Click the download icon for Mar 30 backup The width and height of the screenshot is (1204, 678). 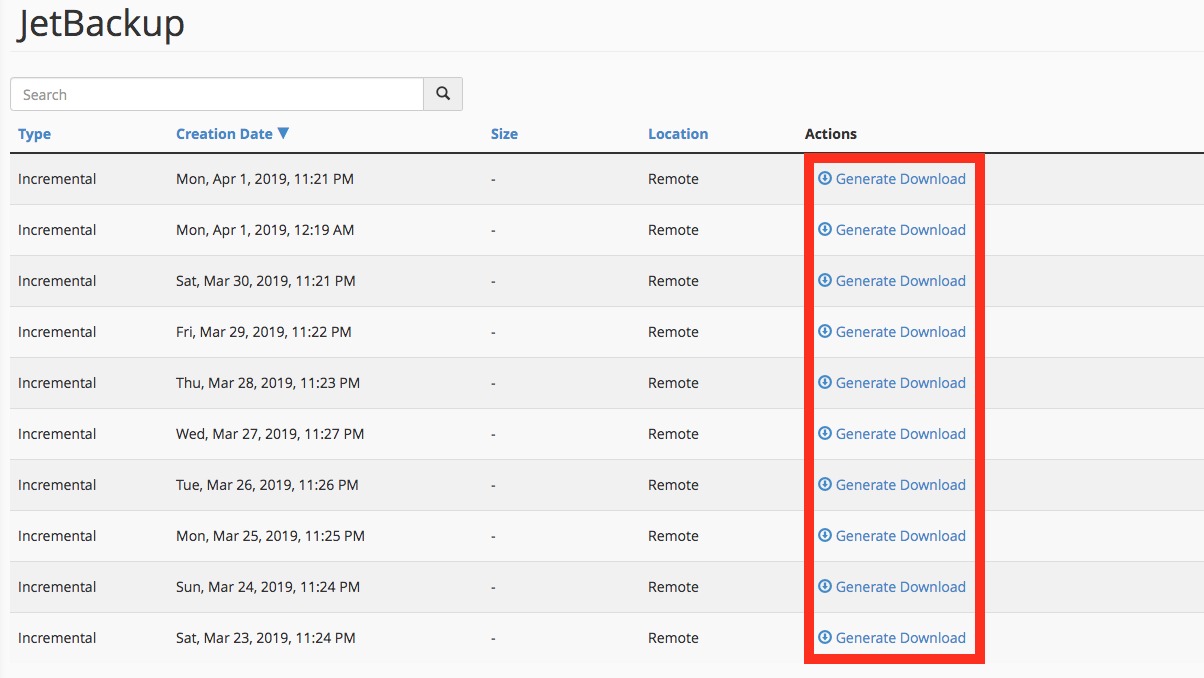[825, 280]
